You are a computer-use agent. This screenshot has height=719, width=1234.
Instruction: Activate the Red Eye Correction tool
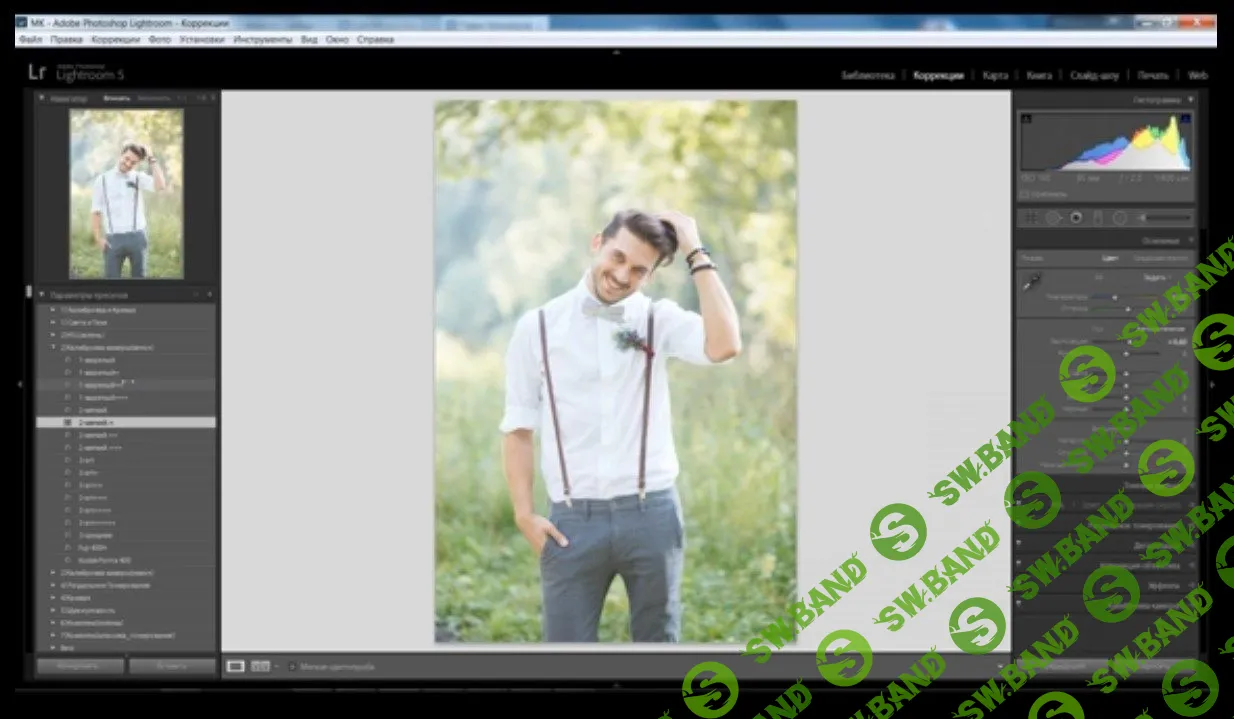1076,217
